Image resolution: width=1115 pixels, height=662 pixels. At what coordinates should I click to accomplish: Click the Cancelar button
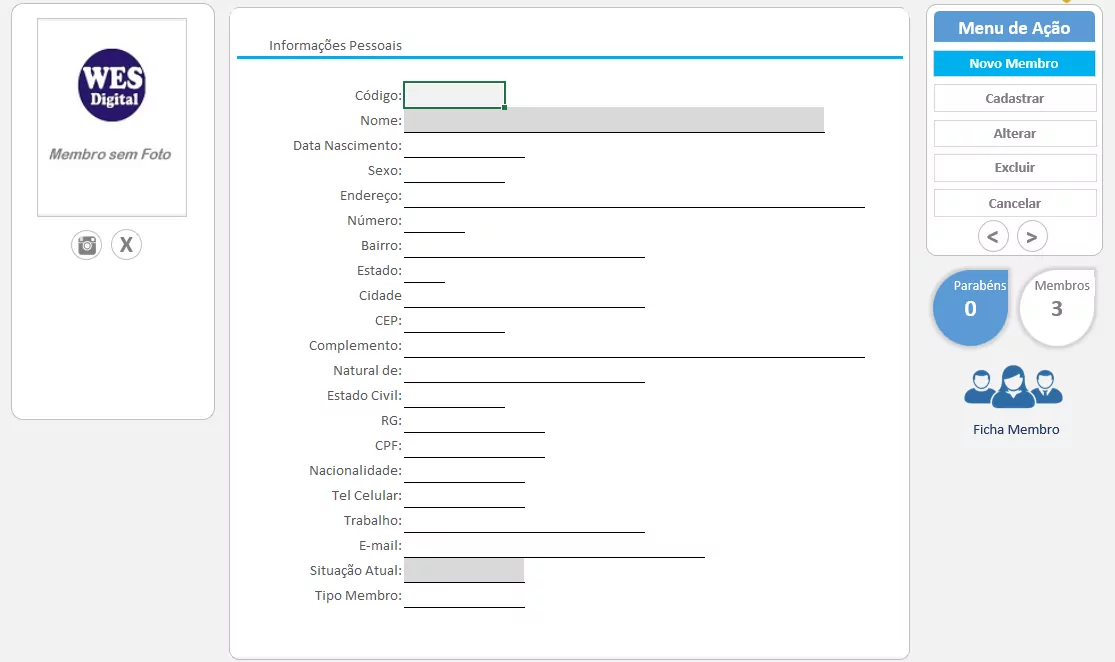click(1015, 203)
